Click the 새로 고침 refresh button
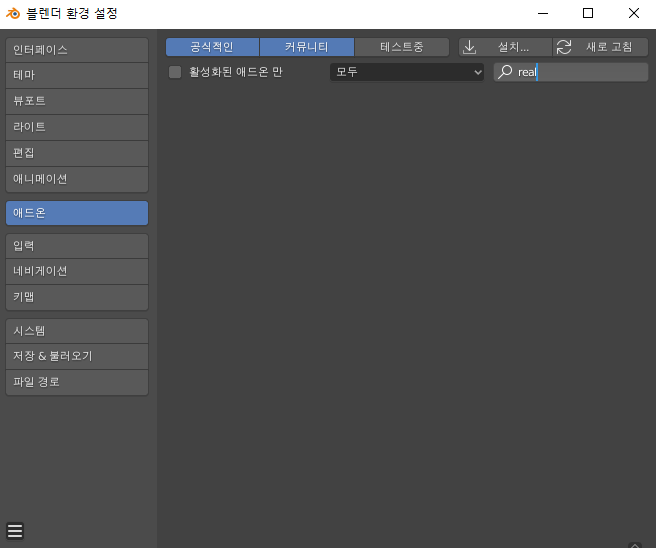This screenshot has height=548, width=656. coord(600,47)
